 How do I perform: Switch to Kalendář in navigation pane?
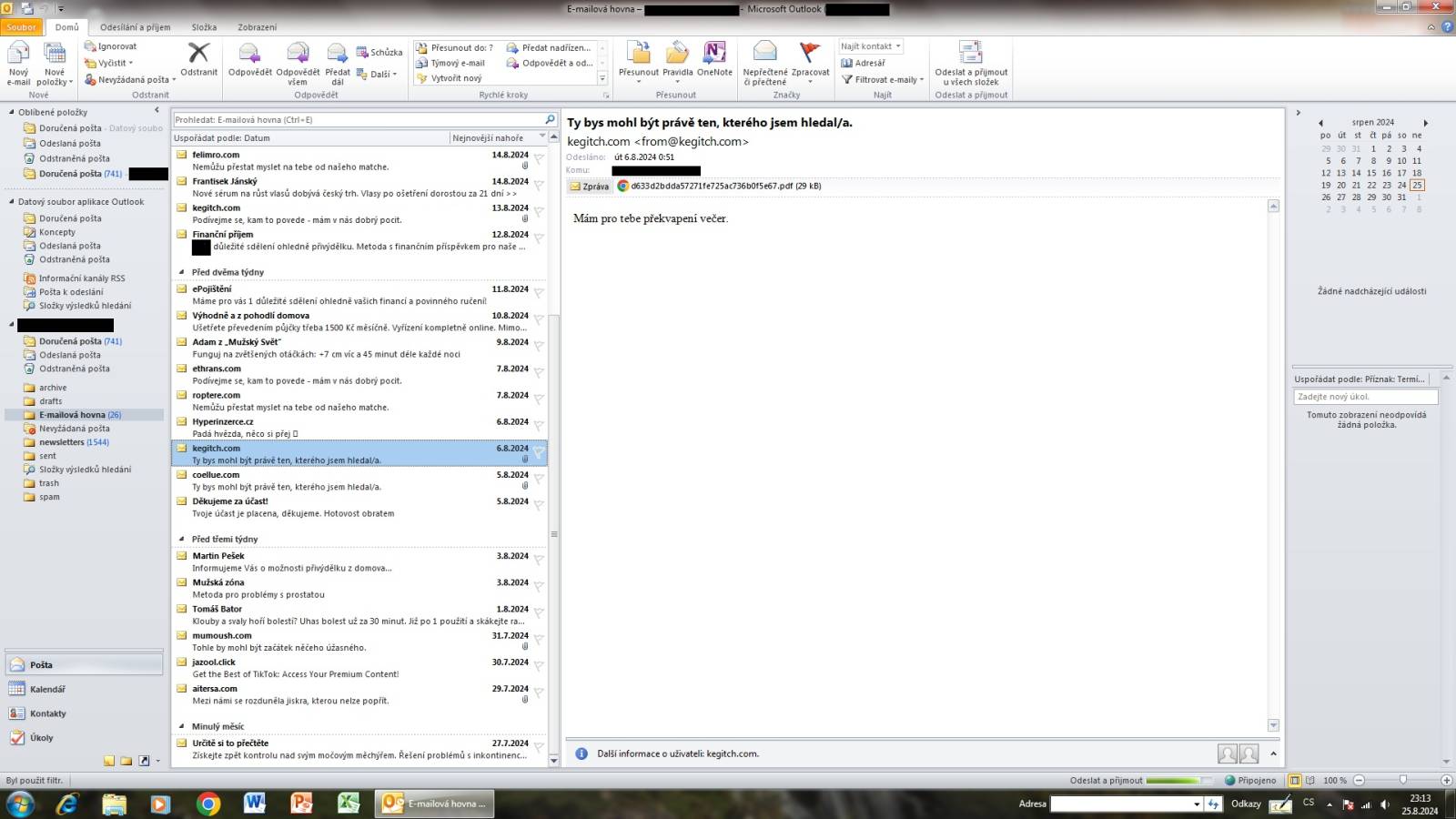(x=84, y=689)
